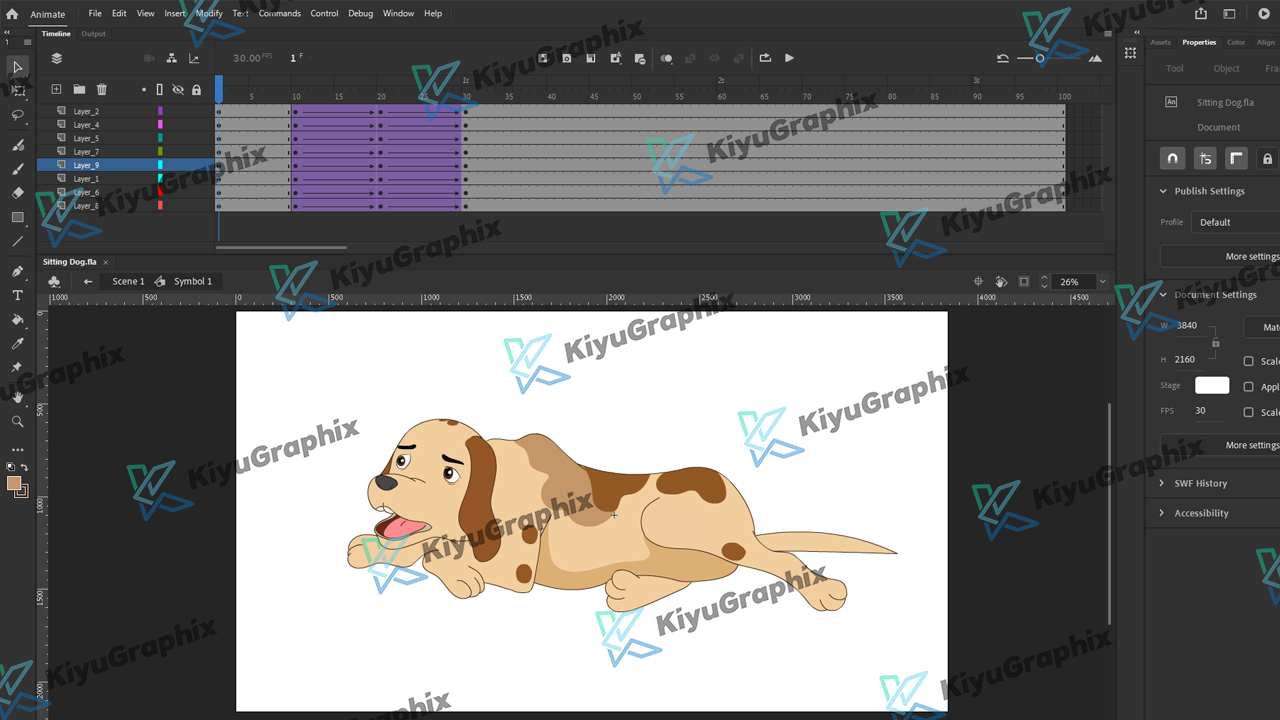The image size is (1280, 720).
Task: Toggle show or hide all layers
Action: (177, 90)
